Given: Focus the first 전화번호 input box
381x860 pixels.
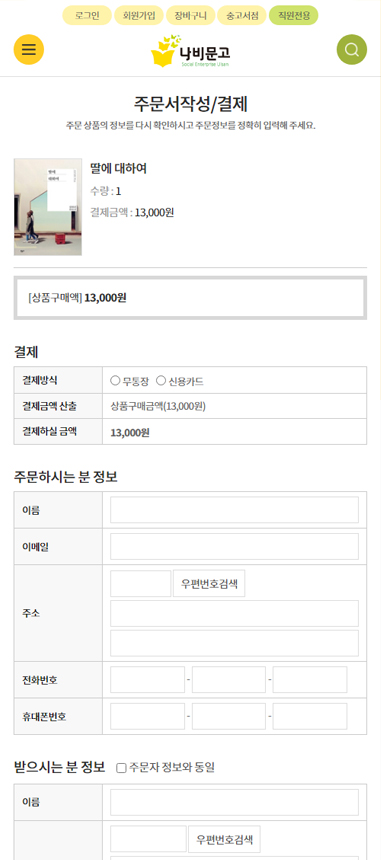Looking at the screenshot, I should (x=147, y=680).
